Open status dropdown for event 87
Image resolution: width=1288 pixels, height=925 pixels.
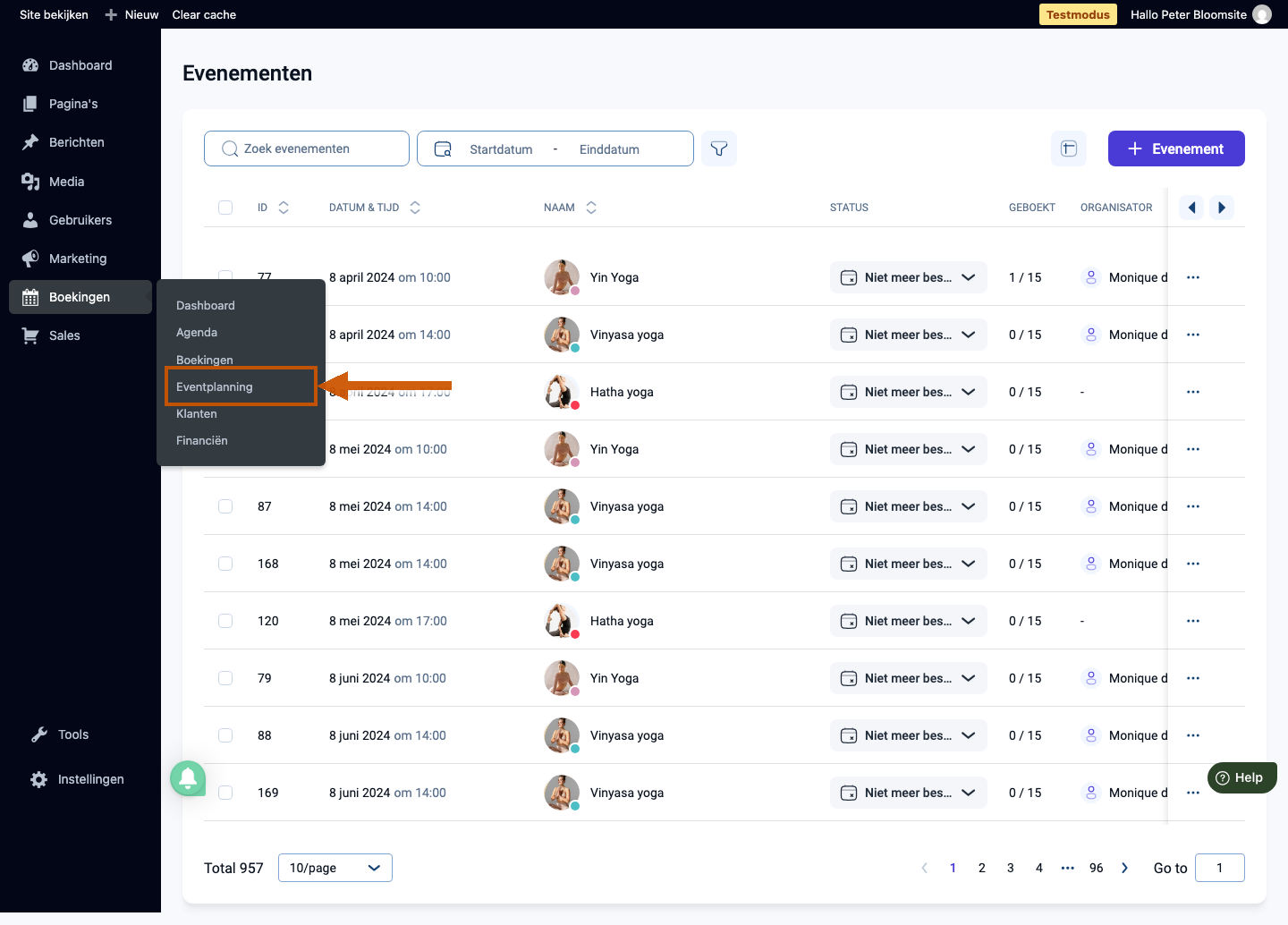point(908,506)
